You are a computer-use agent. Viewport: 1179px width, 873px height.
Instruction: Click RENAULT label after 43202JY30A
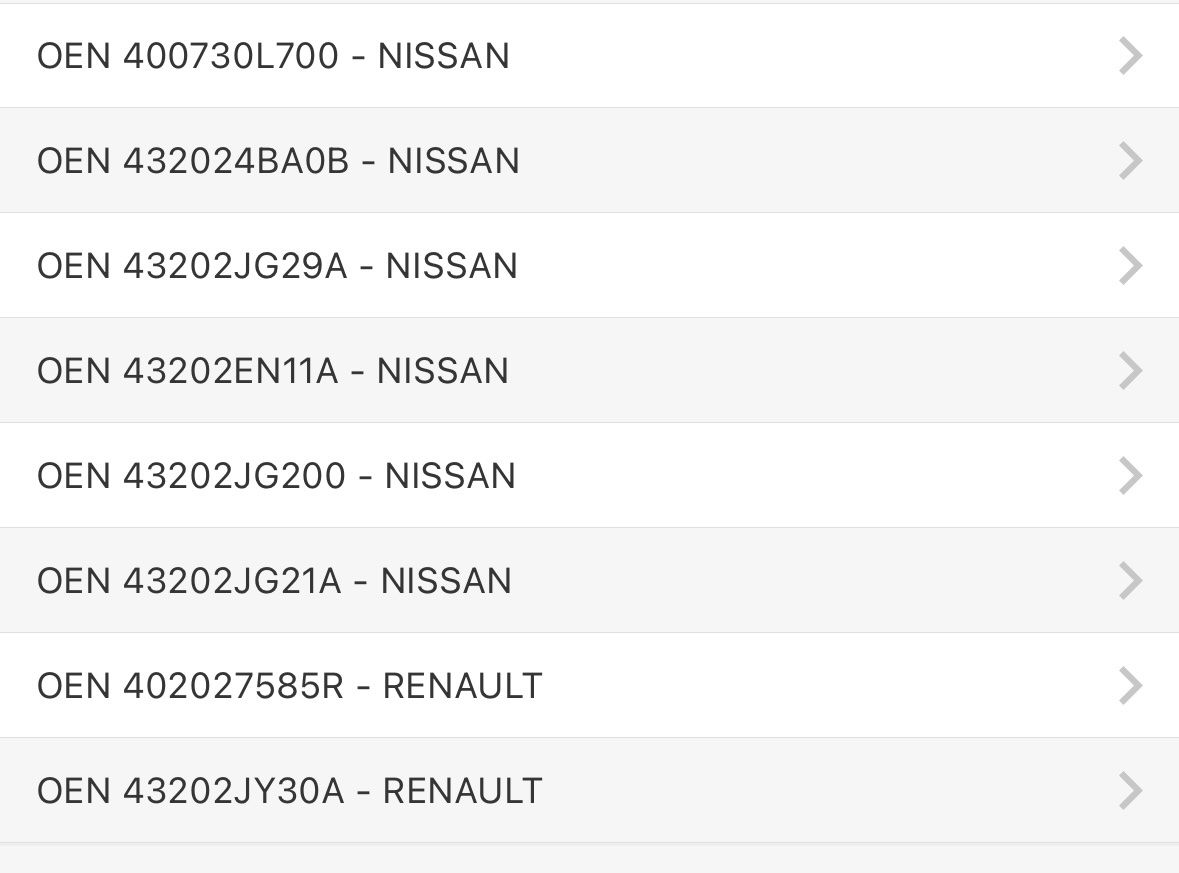(462, 791)
